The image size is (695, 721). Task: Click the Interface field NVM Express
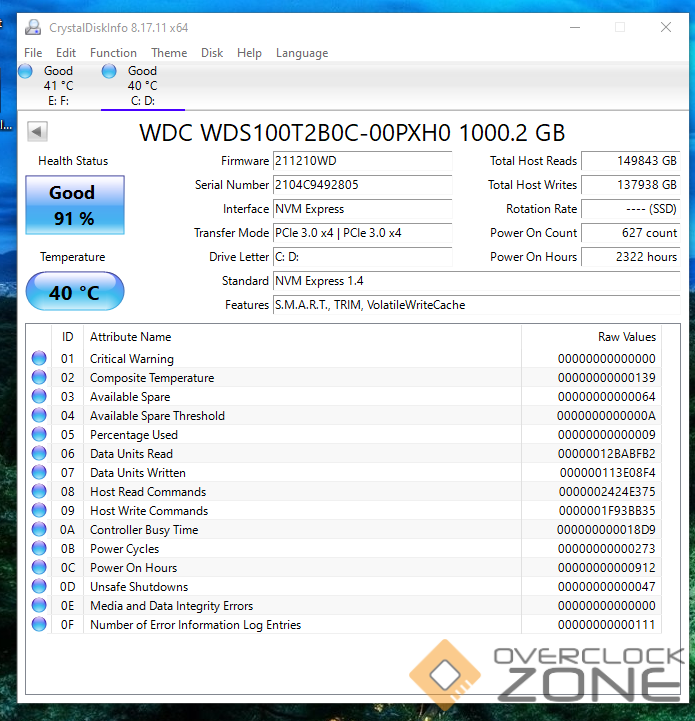362,209
